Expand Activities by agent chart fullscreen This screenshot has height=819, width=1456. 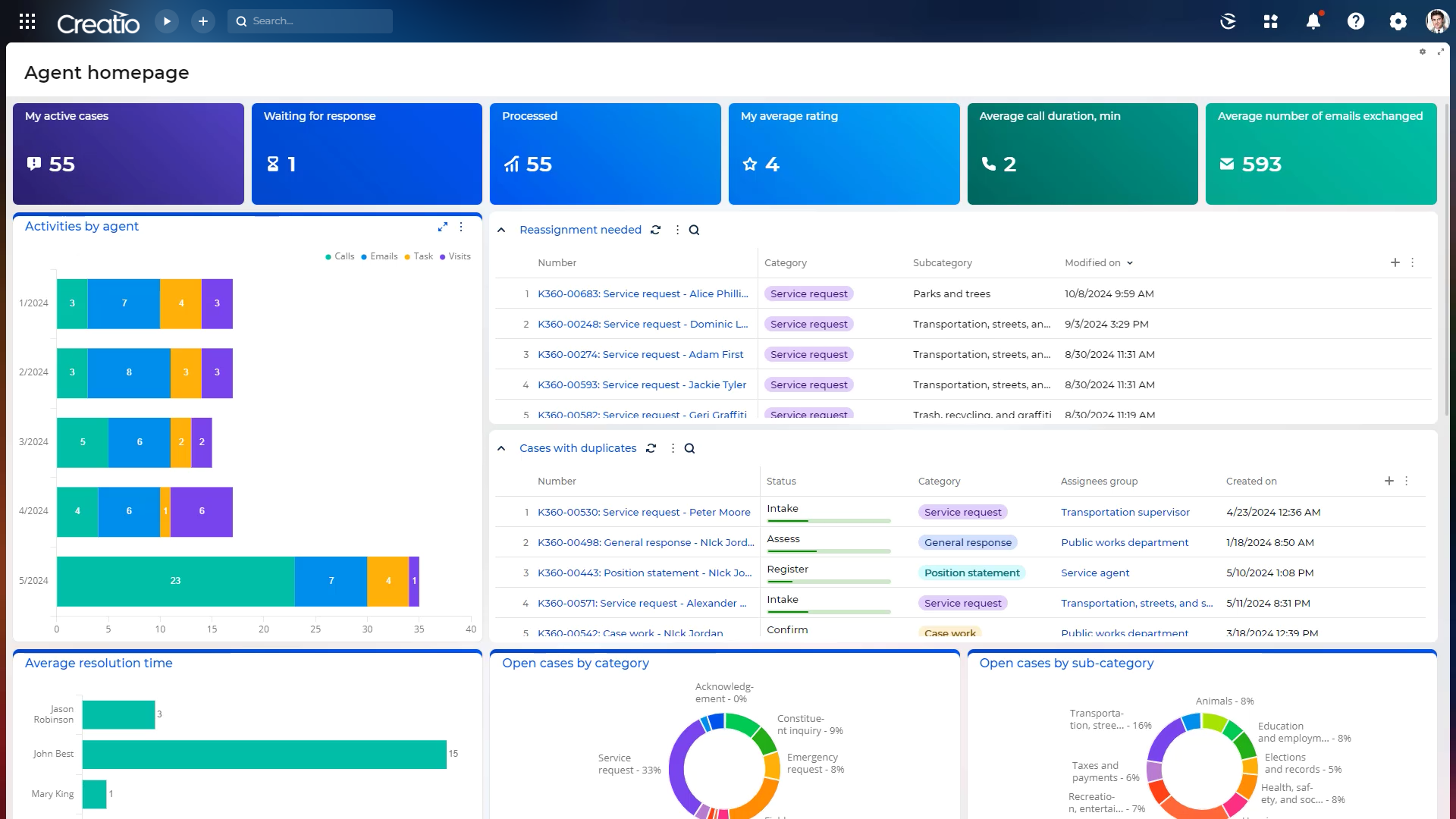click(443, 227)
